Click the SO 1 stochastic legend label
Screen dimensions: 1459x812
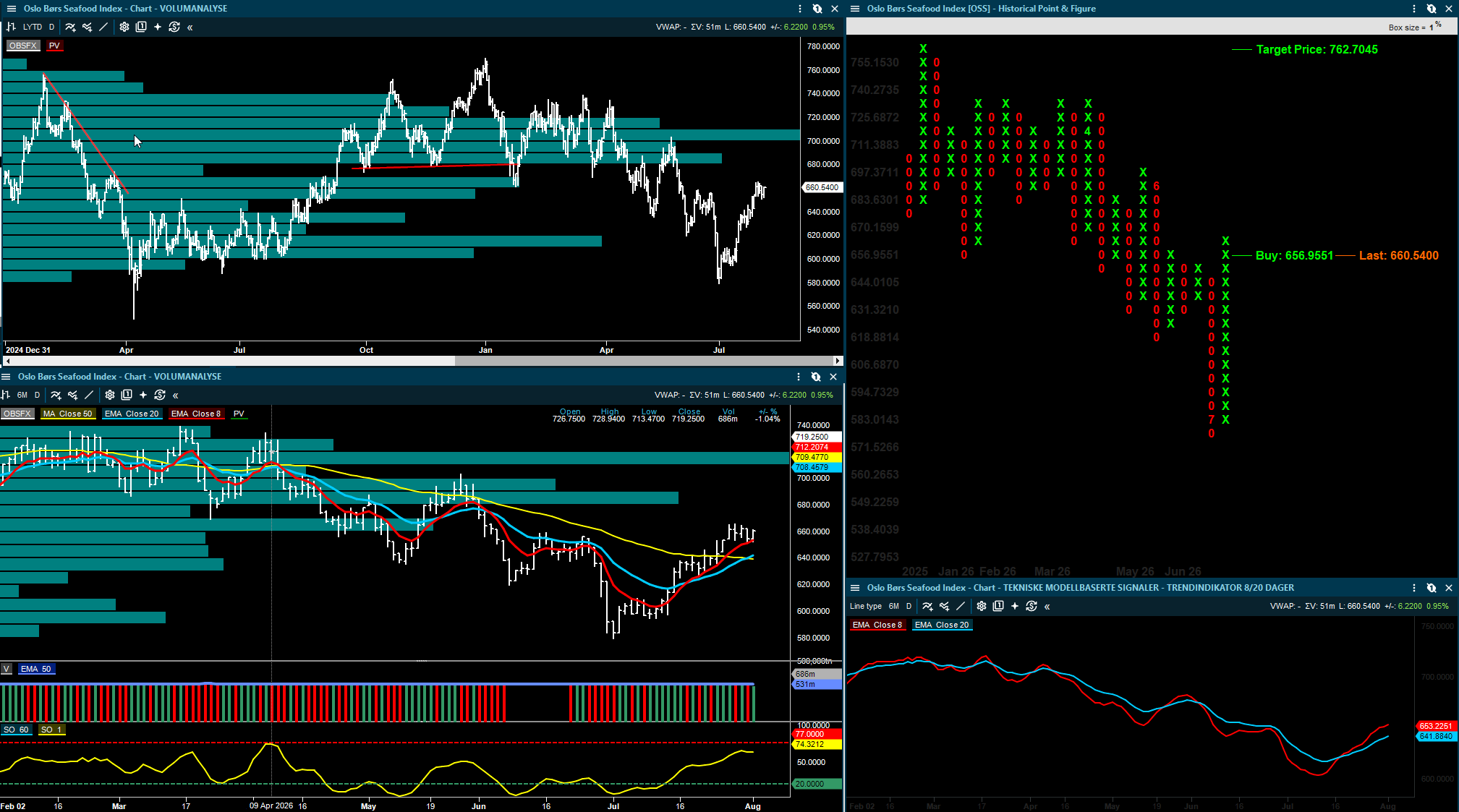click(51, 730)
